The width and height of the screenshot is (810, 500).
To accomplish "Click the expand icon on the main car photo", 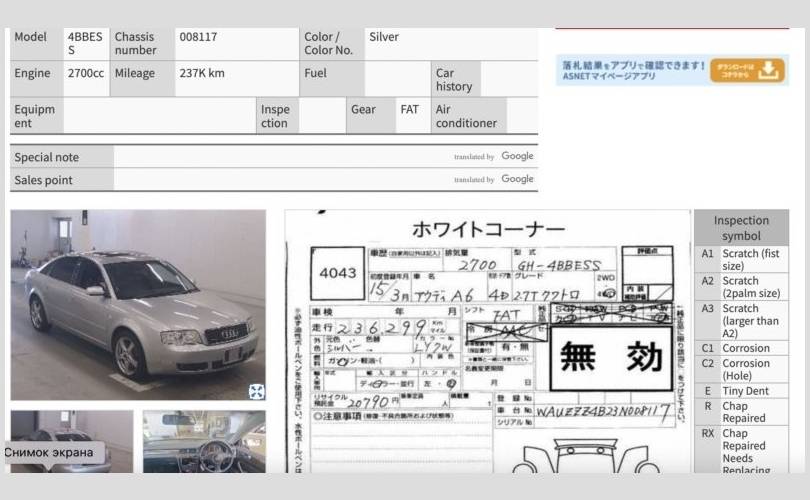I will [x=256, y=391].
